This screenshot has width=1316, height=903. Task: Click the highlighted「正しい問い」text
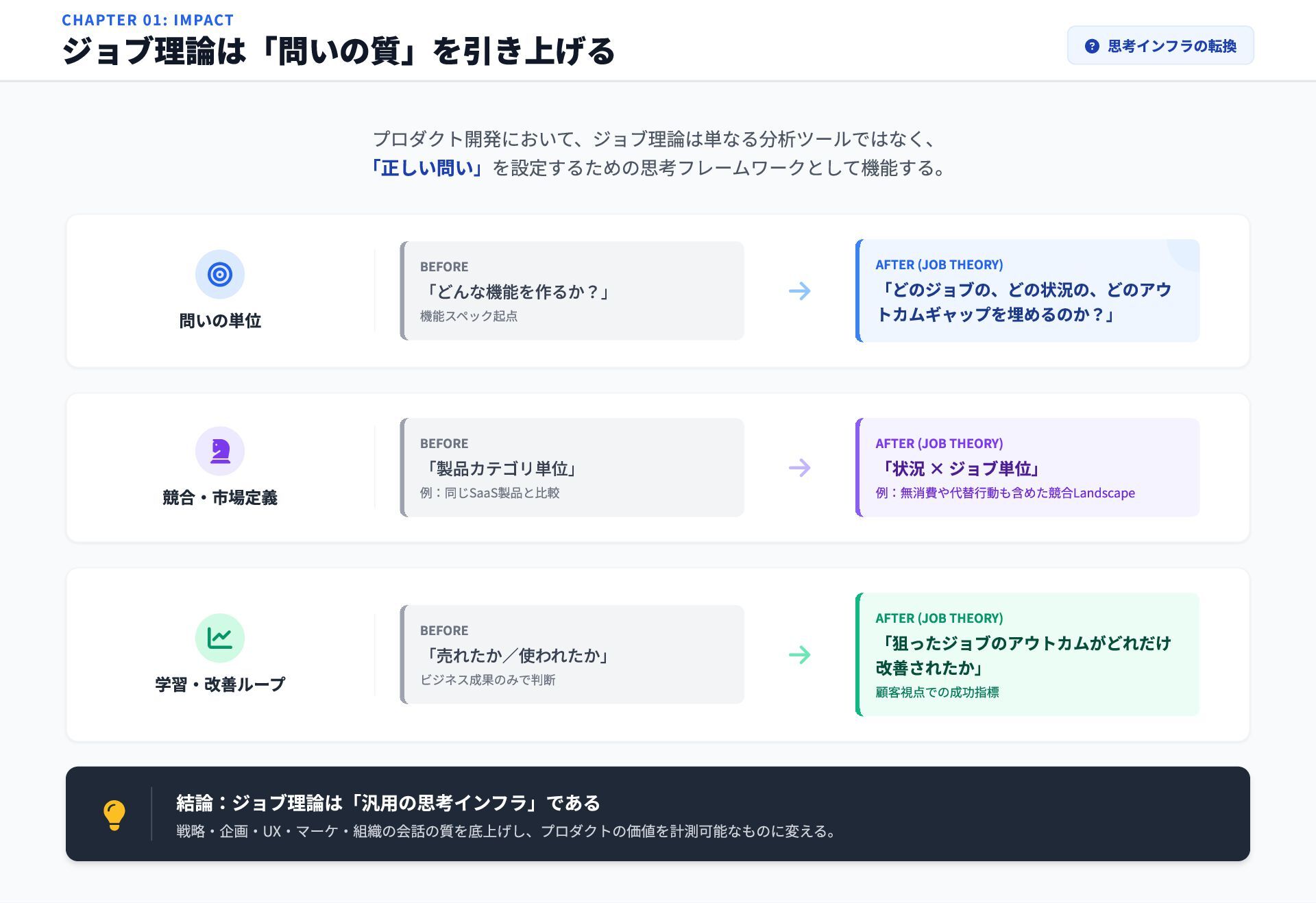coord(427,168)
